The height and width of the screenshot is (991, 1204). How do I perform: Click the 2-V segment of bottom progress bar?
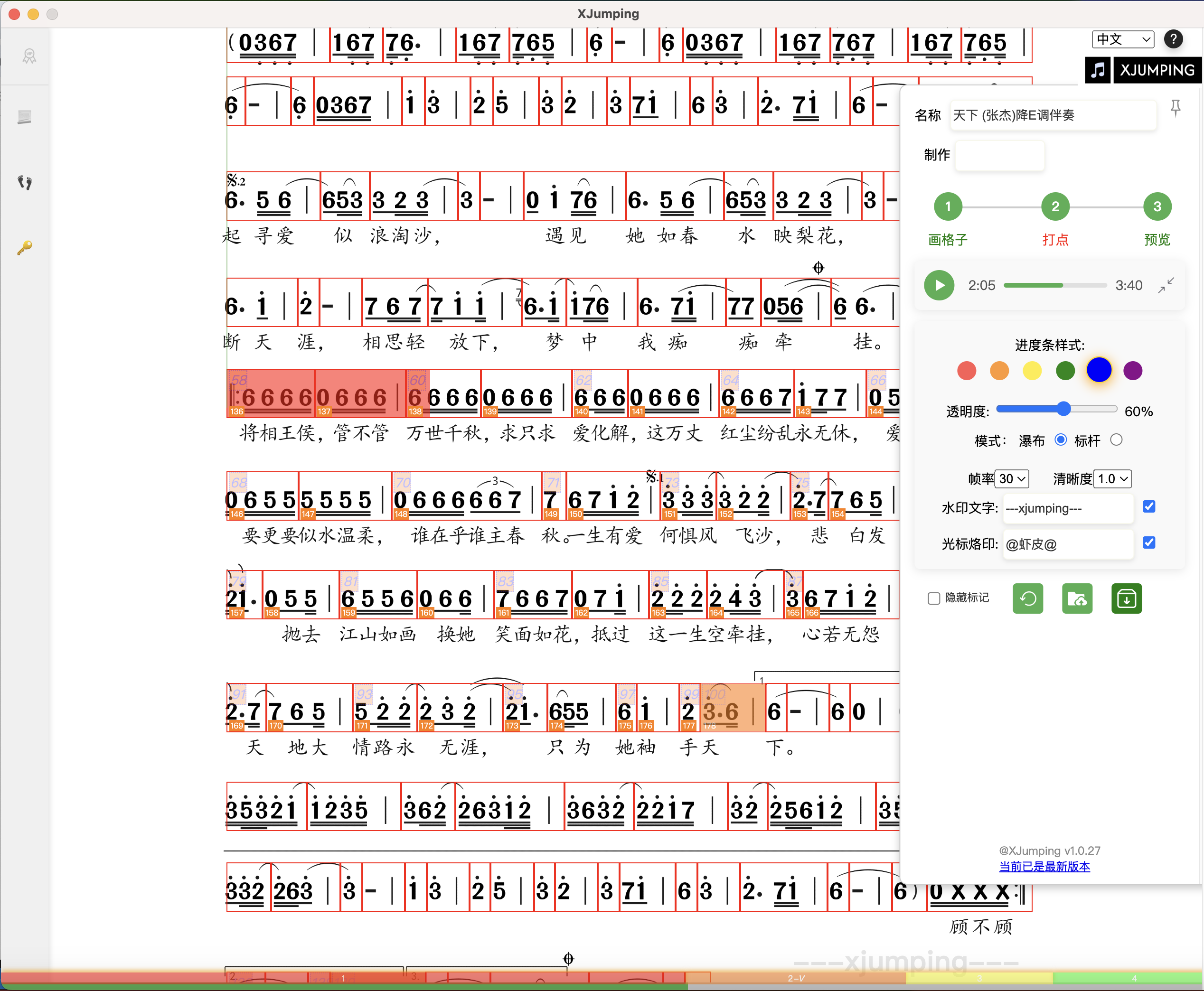click(x=796, y=979)
